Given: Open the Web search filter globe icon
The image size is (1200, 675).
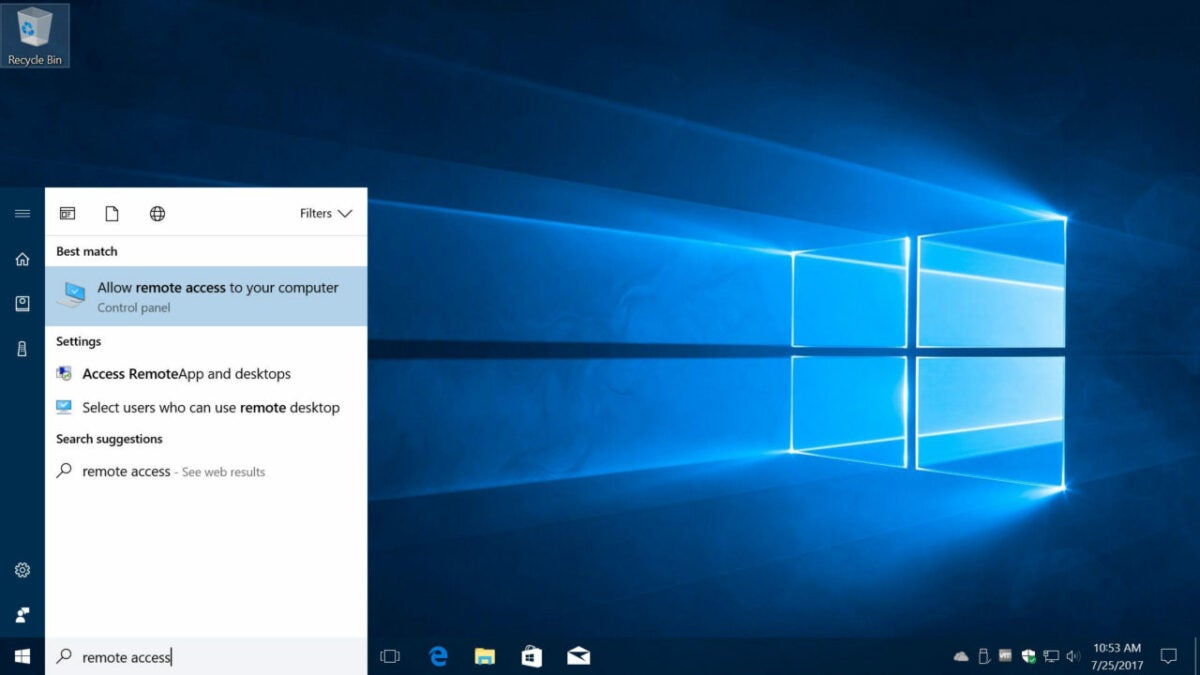Looking at the screenshot, I should point(157,213).
